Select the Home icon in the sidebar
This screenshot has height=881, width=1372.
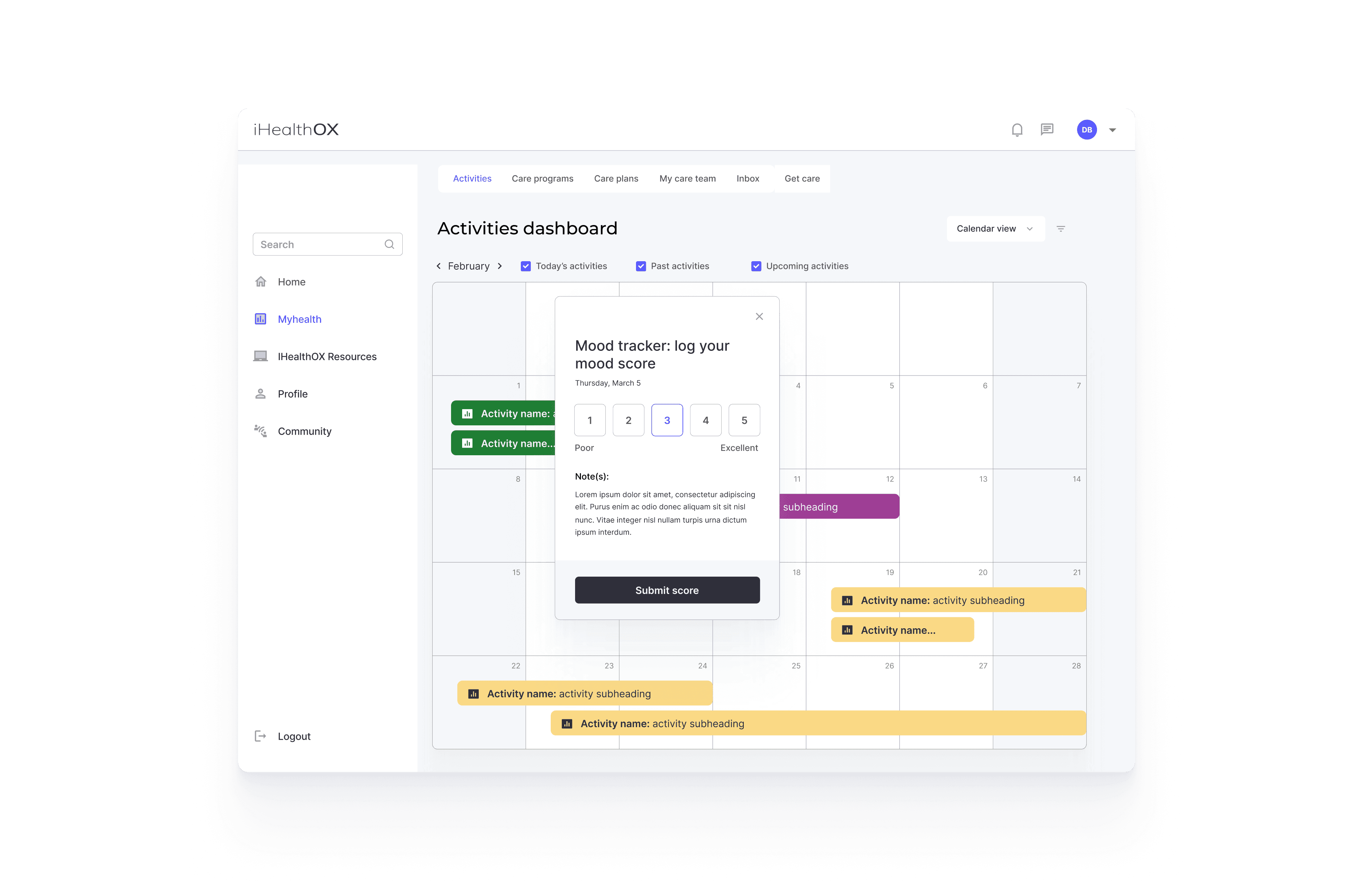point(261,281)
